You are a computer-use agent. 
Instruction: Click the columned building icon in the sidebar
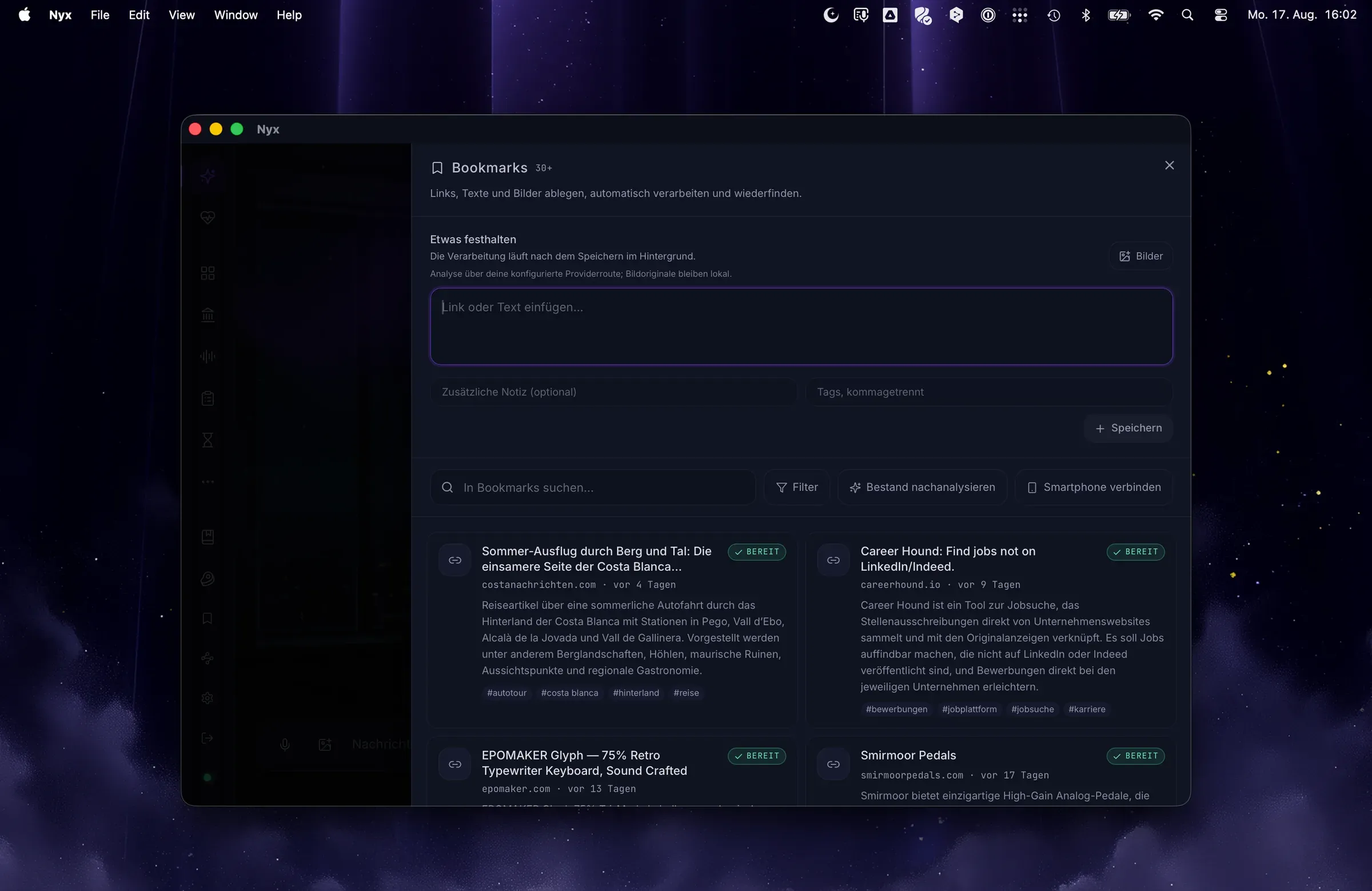pos(208,315)
